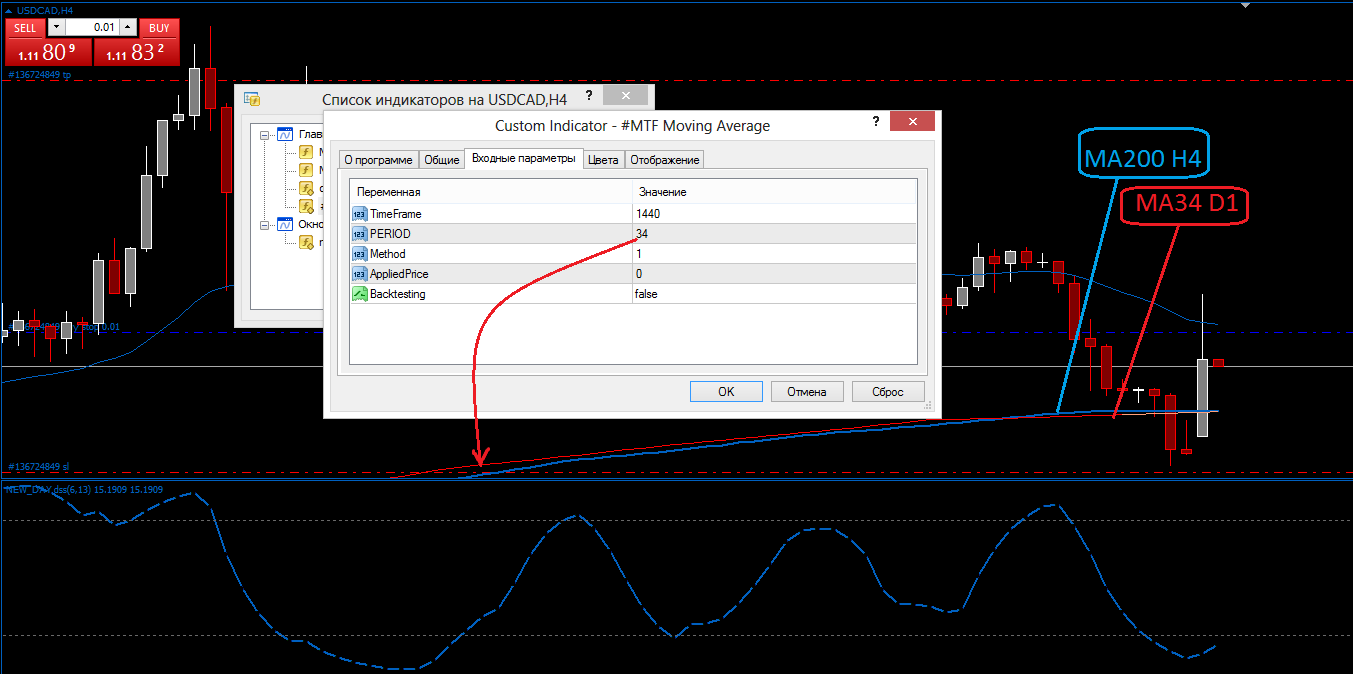The width and height of the screenshot is (1353, 675).
Task: Select the indicator icon under the Окно branch
Action: click(307, 241)
